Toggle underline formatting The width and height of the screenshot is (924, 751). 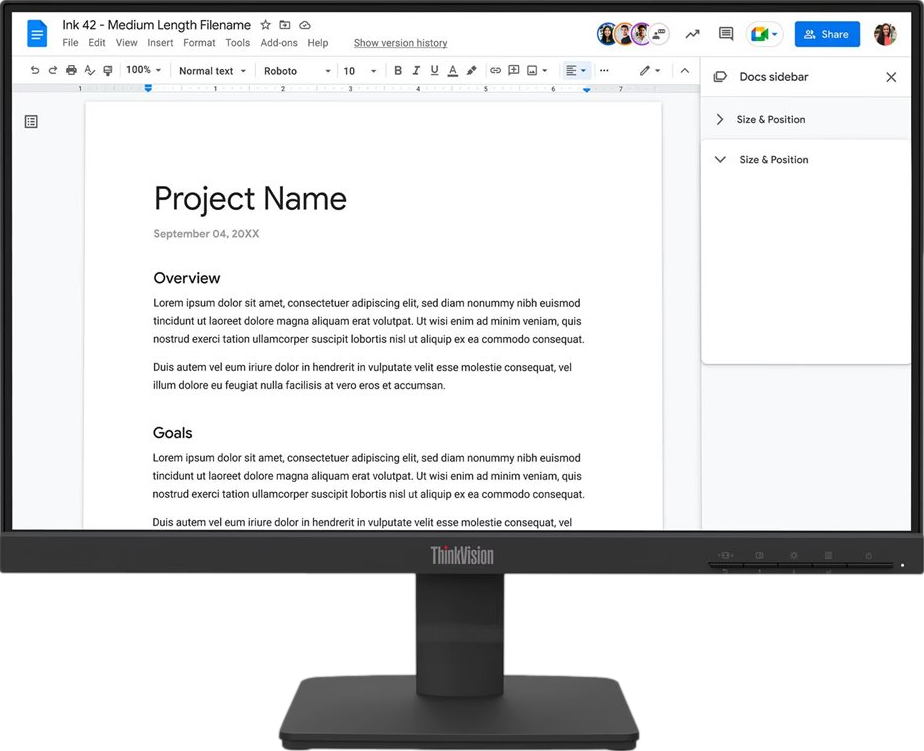coord(434,70)
